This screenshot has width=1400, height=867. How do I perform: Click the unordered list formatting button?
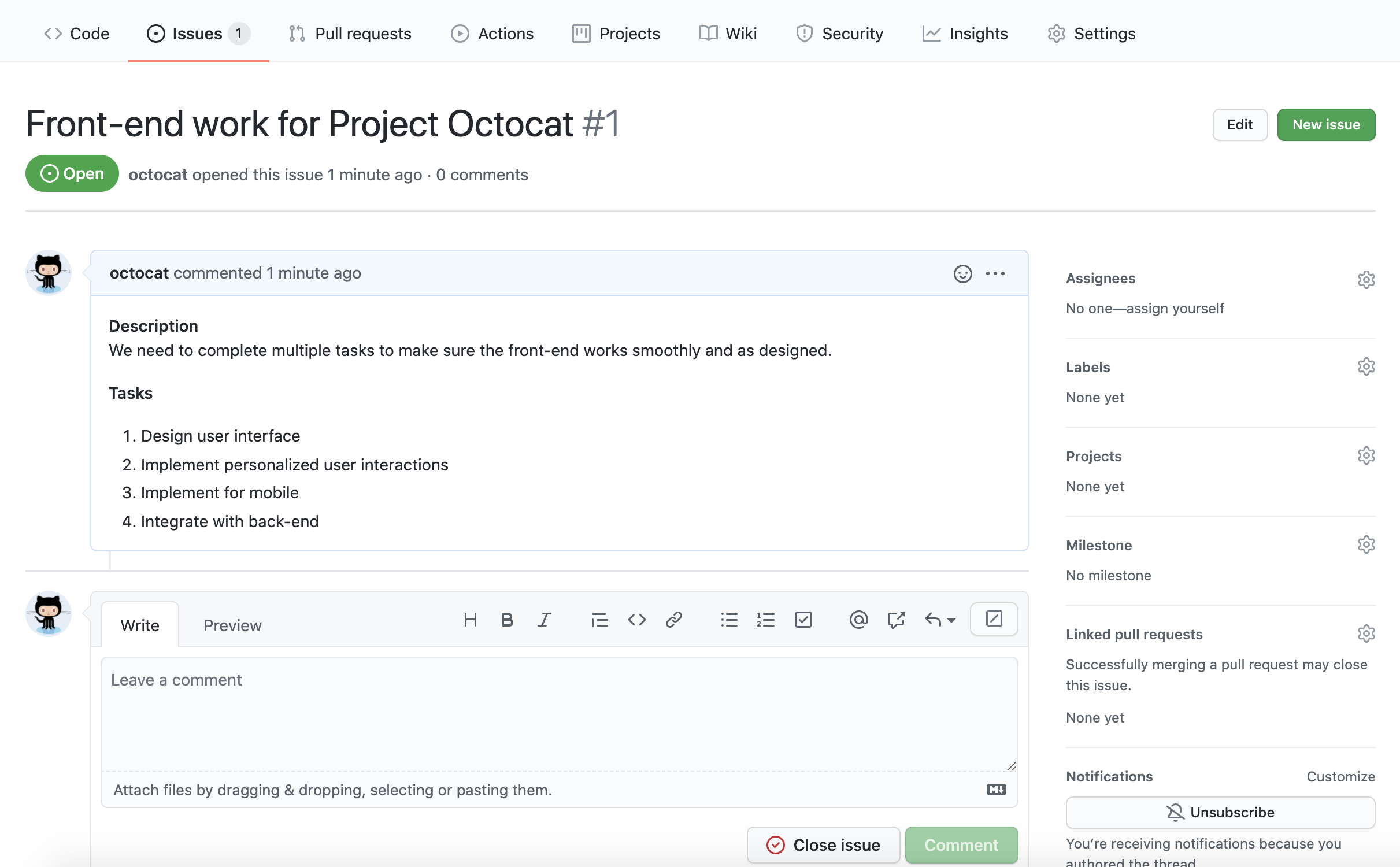coord(729,620)
